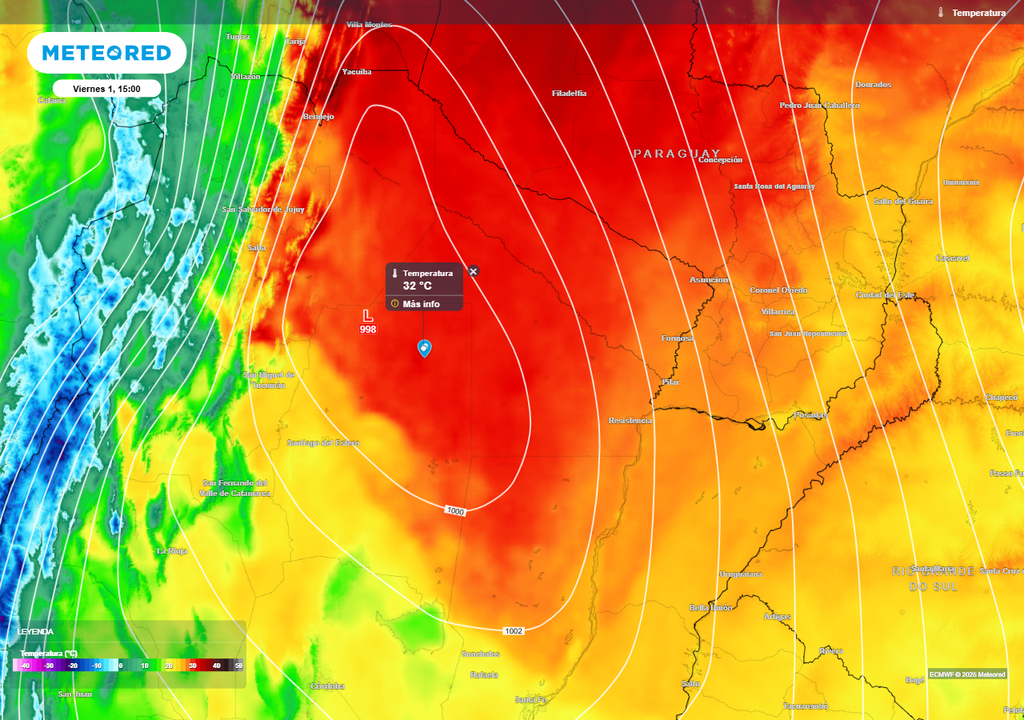Screen dimensions: 1024x720
Task: Click the -40 end of temperature legend
Action: point(25,665)
